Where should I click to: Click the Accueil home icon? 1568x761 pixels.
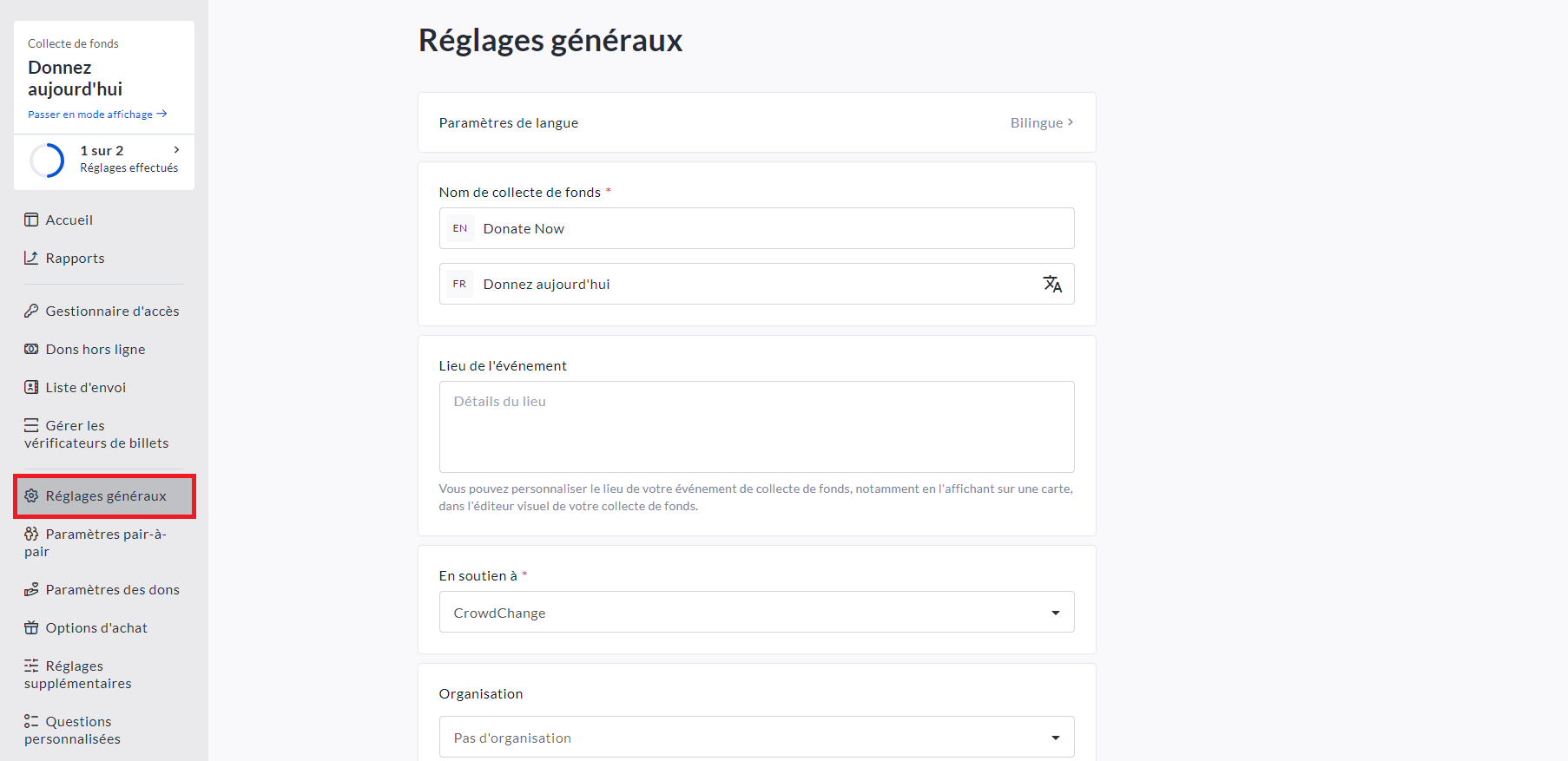31,220
